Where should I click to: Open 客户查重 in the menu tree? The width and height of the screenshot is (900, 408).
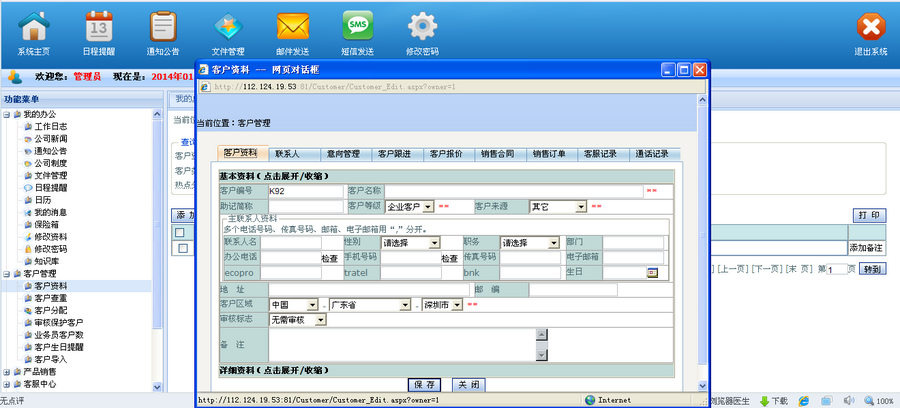click(51, 298)
